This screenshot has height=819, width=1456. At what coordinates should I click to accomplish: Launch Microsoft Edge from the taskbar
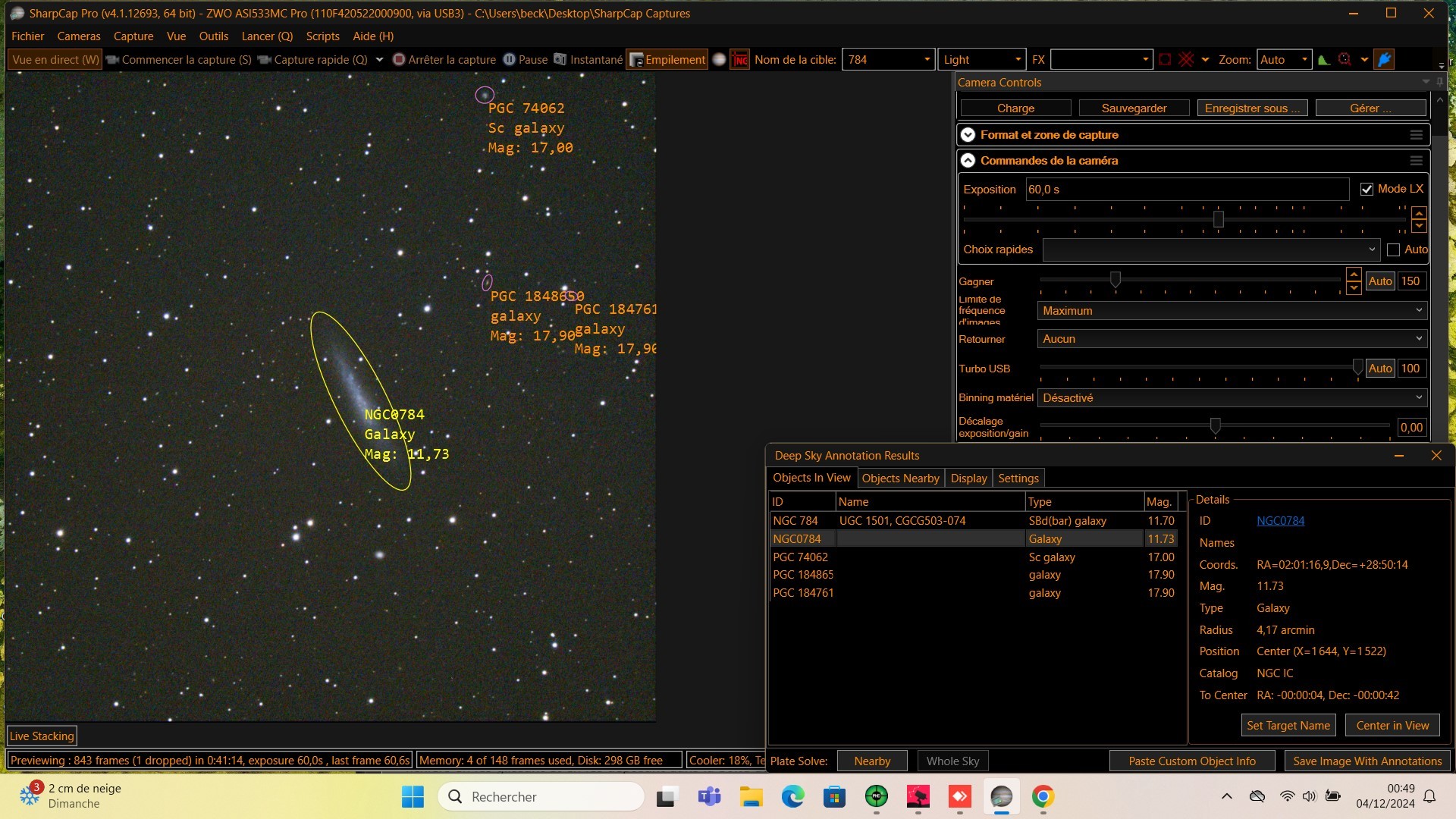792,797
